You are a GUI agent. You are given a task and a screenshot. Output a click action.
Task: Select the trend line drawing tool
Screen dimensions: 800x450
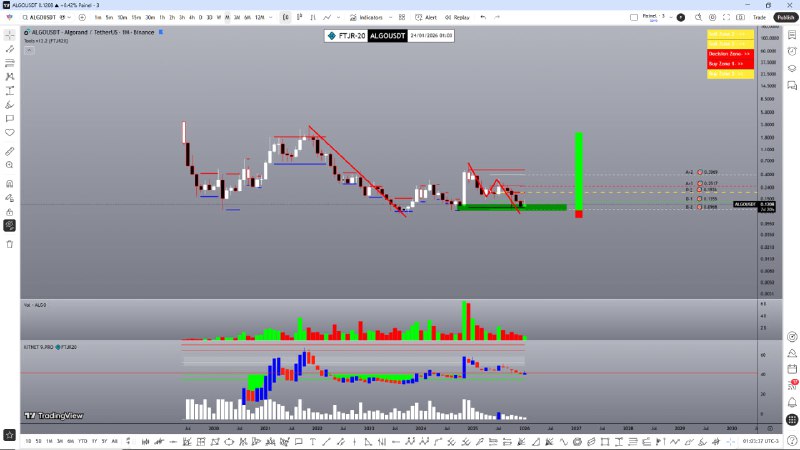click(x=10, y=47)
